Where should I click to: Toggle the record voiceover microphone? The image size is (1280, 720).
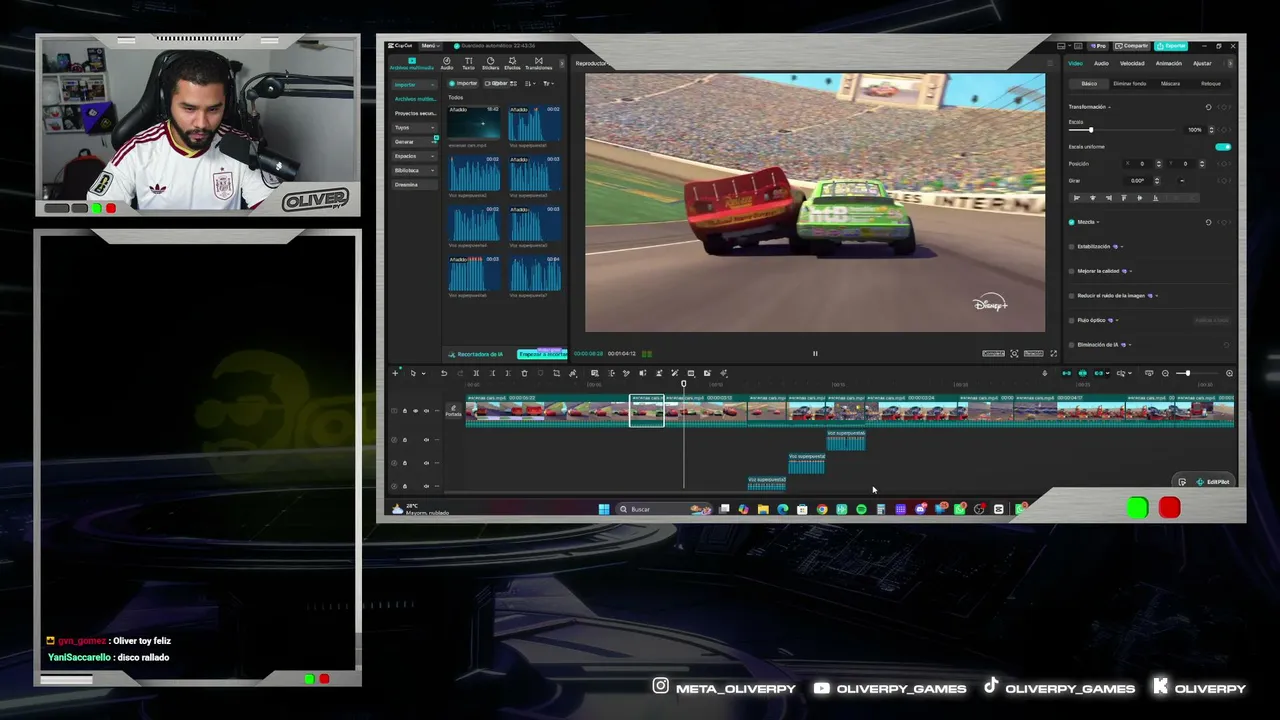(1045, 373)
